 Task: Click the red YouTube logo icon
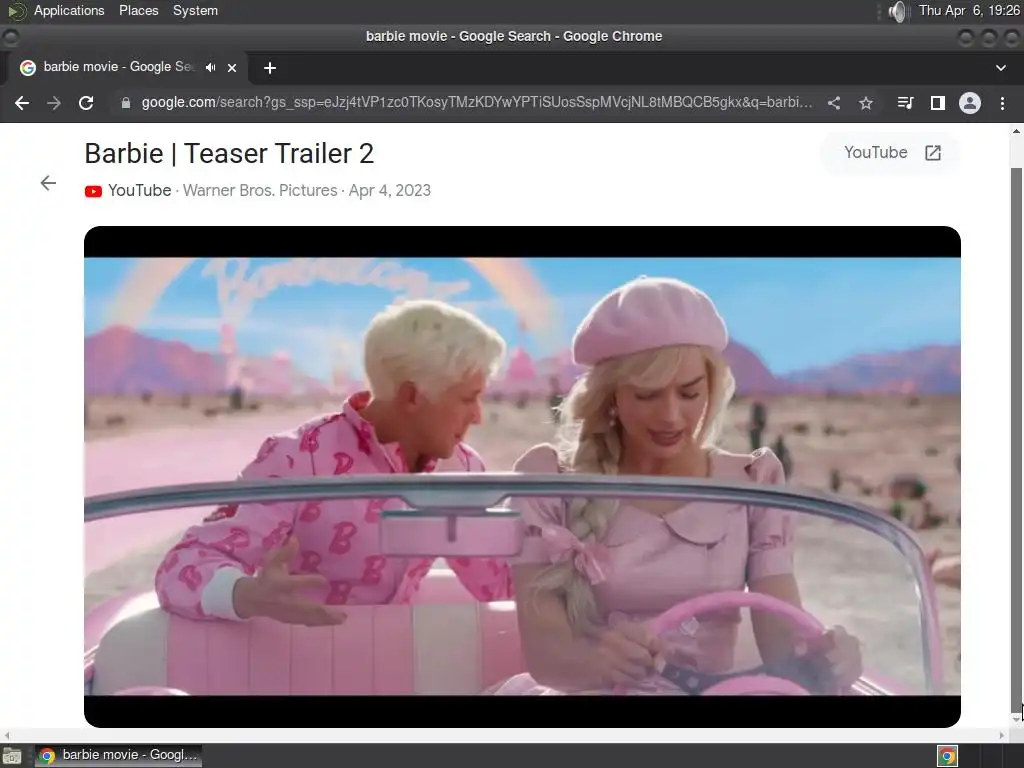click(x=93, y=191)
